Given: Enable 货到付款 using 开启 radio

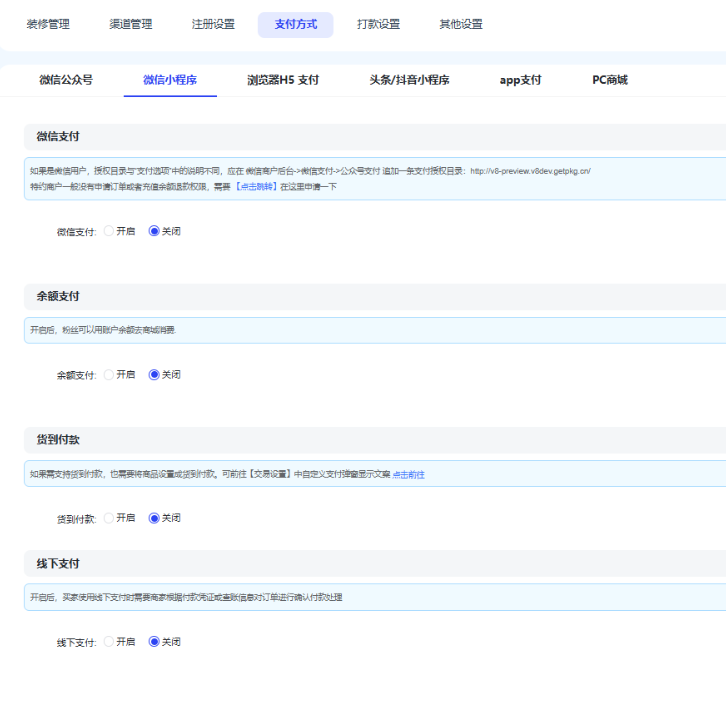Looking at the screenshot, I should tap(109, 518).
